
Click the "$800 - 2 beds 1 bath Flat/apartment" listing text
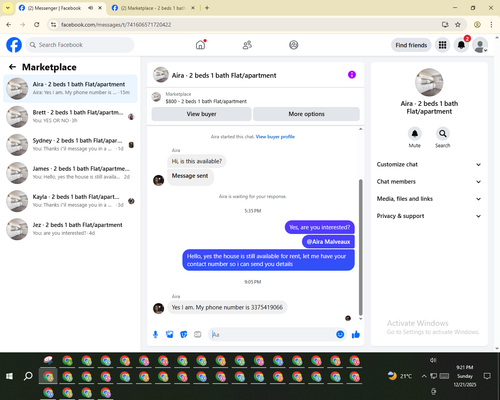click(x=206, y=101)
